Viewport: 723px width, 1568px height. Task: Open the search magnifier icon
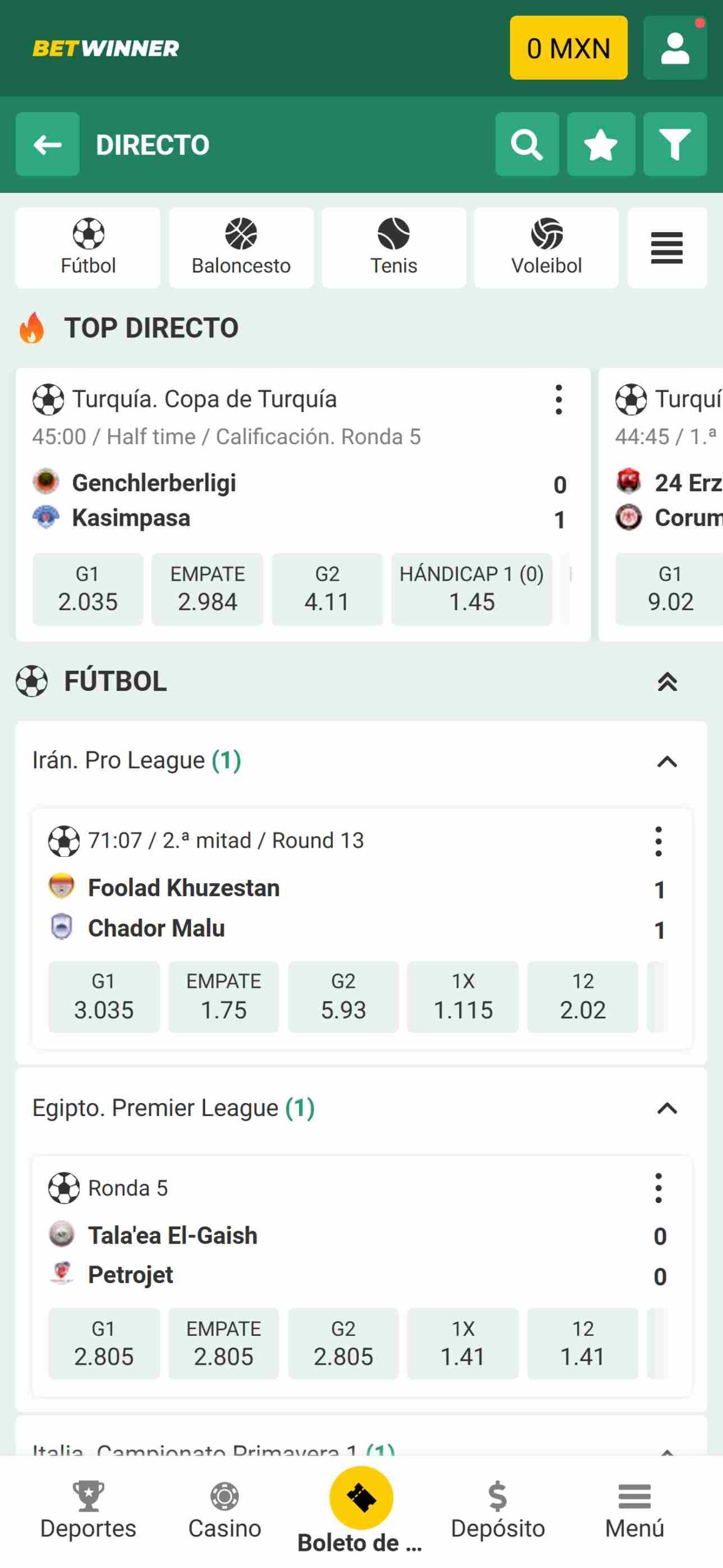click(526, 145)
